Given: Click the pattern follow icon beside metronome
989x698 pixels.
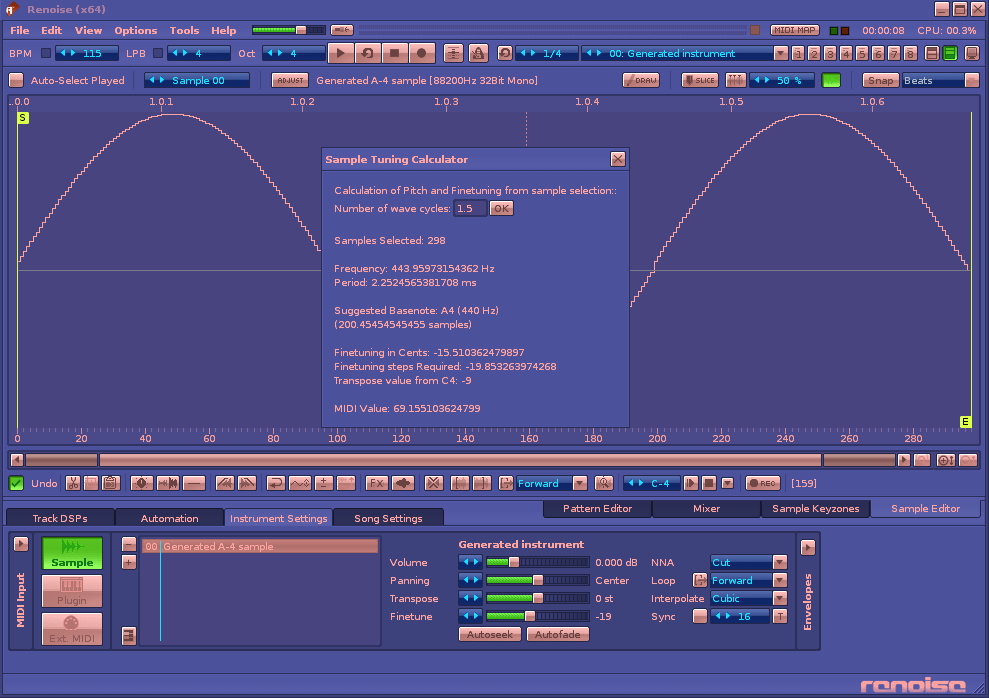Looking at the screenshot, I should [x=454, y=54].
